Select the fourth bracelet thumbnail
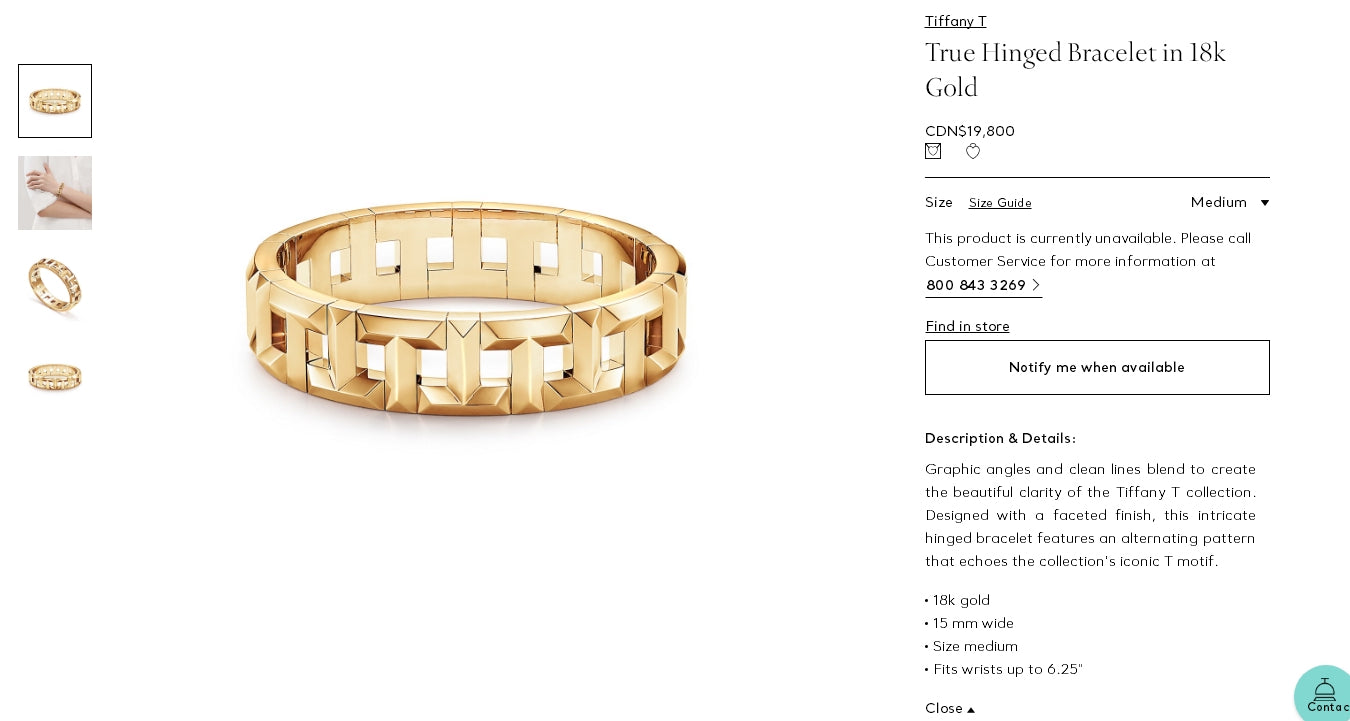The image size is (1350, 721). [x=55, y=377]
